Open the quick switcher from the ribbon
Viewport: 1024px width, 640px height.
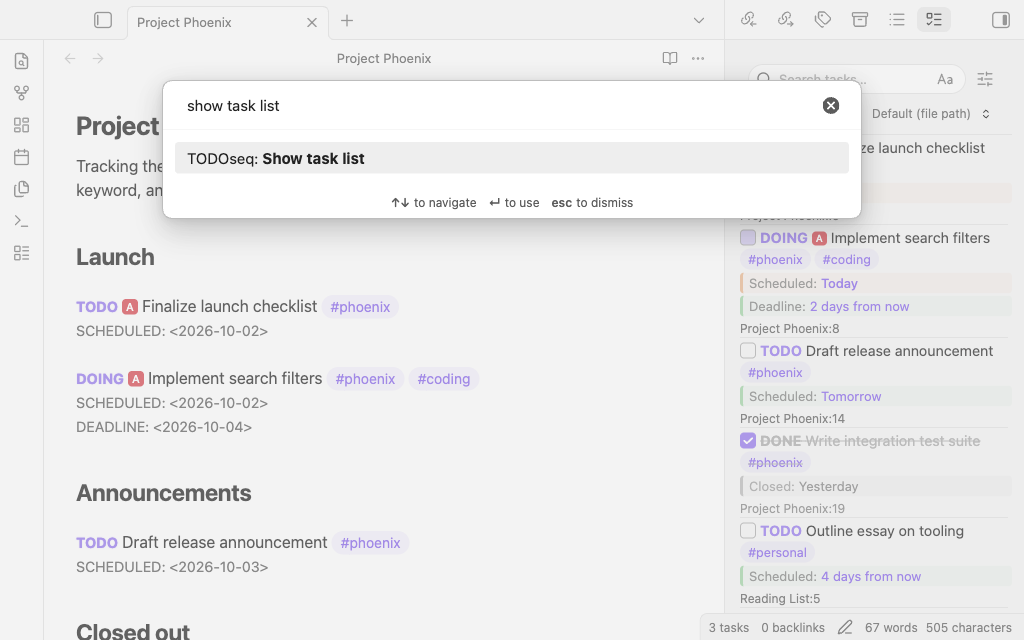coord(22,61)
